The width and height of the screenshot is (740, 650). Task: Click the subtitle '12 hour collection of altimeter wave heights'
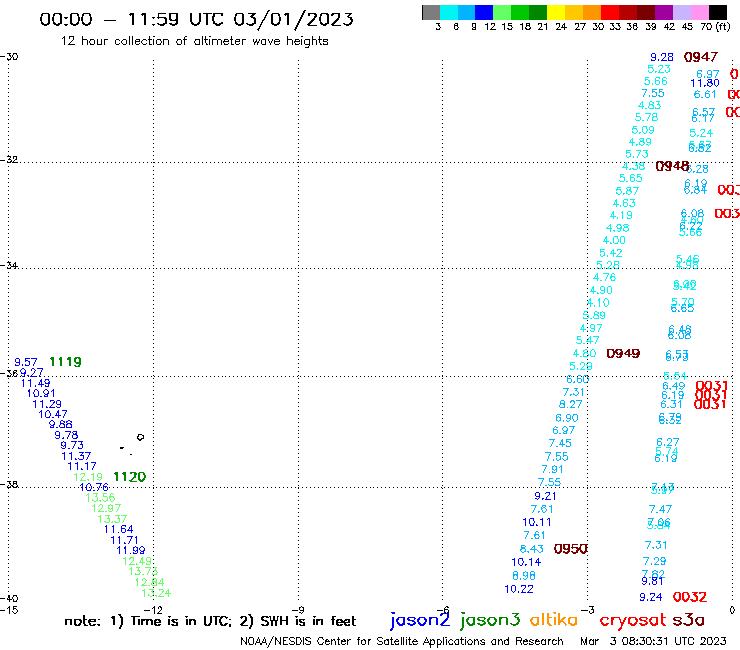[194, 41]
